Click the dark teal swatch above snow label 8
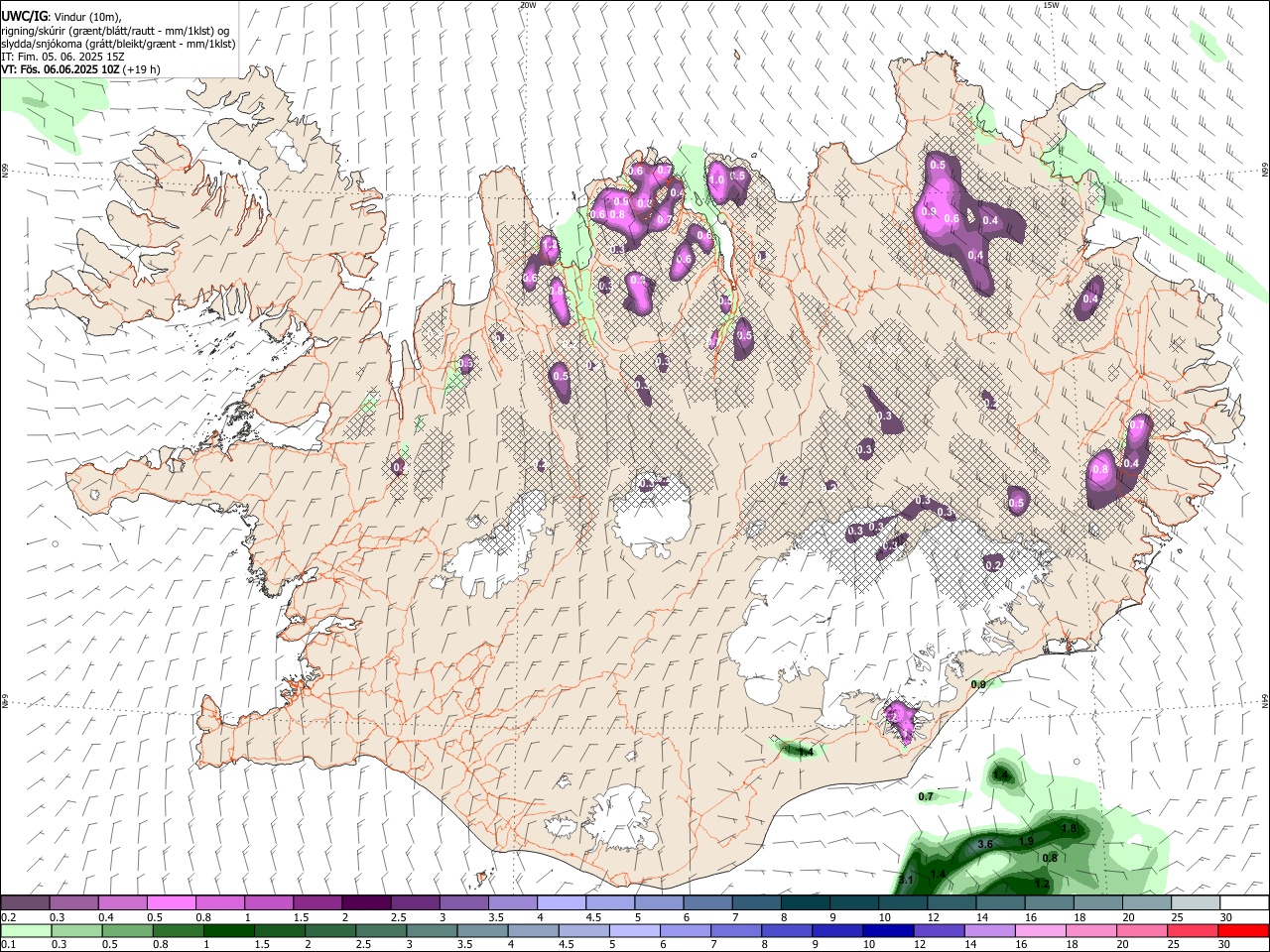Image resolution: width=1270 pixels, height=952 pixels. [804, 903]
